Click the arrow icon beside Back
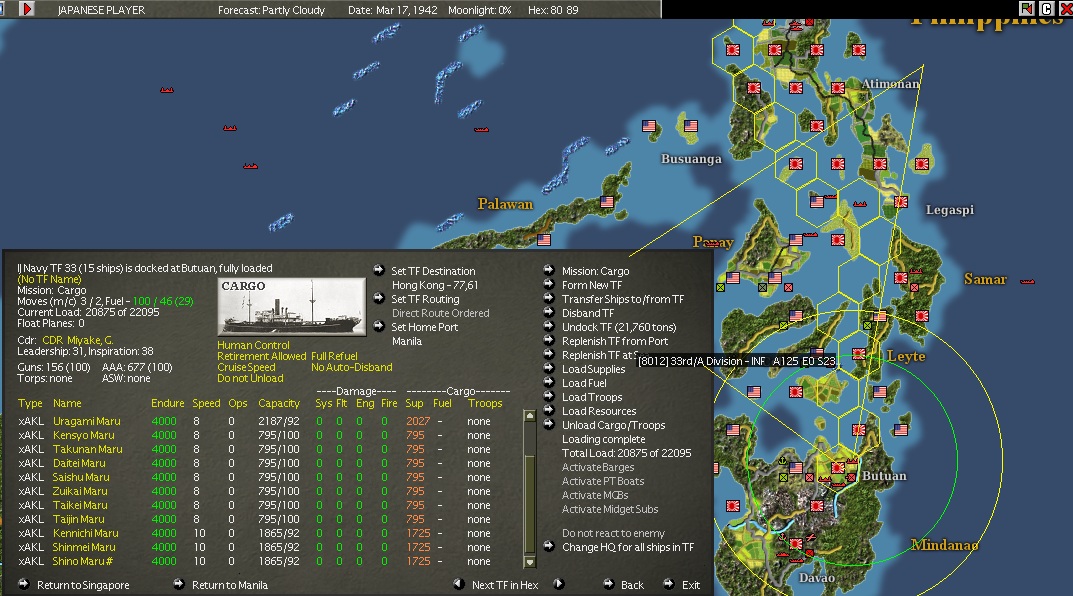 click(x=608, y=584)
